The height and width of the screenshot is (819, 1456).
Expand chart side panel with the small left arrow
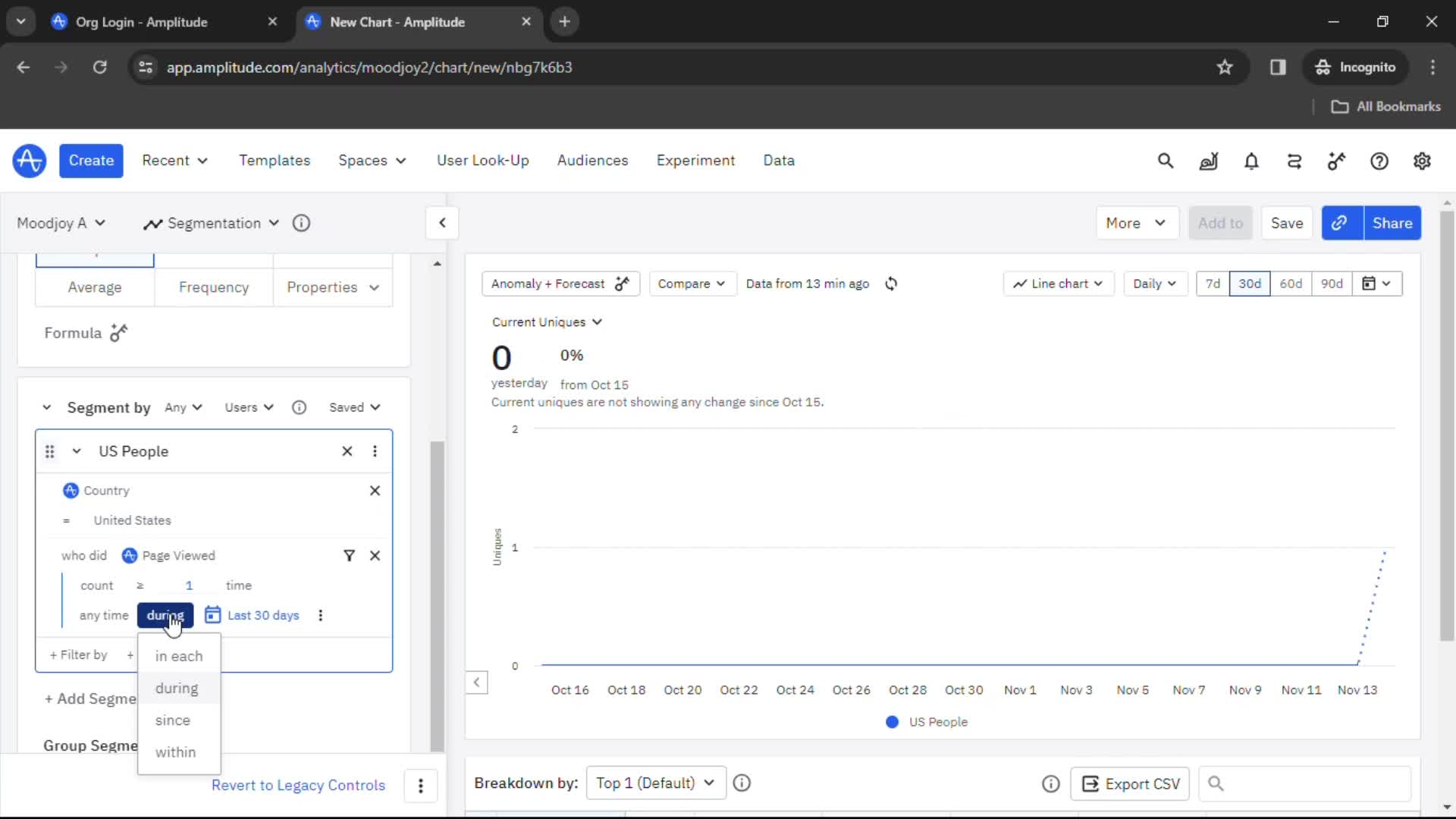[476, 682]
